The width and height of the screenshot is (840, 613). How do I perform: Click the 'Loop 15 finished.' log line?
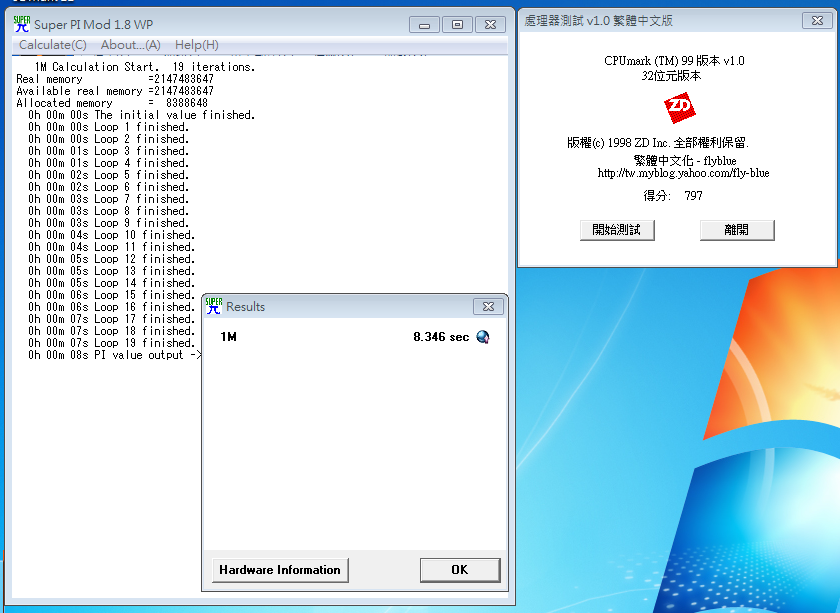[111, 295]
